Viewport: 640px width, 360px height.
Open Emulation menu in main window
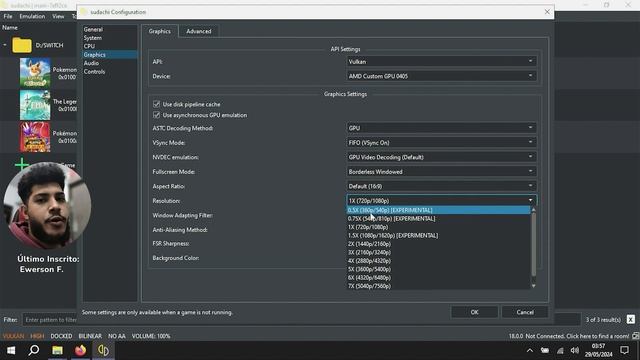32,16
